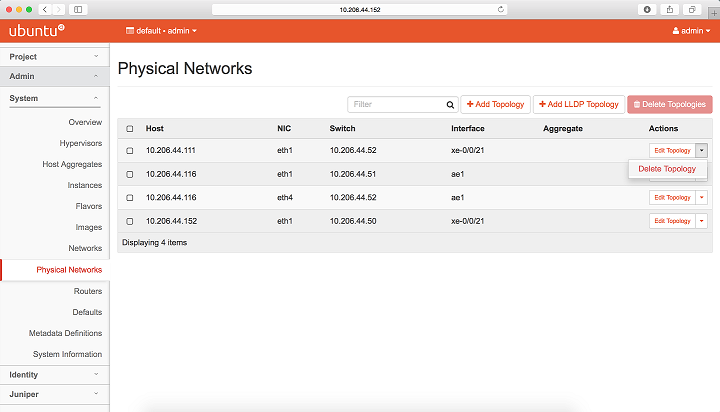Image resolution: width=720 pixels, height=412 pixels.
Task: Click the Host column header
Action: click(x=155, y=129)
